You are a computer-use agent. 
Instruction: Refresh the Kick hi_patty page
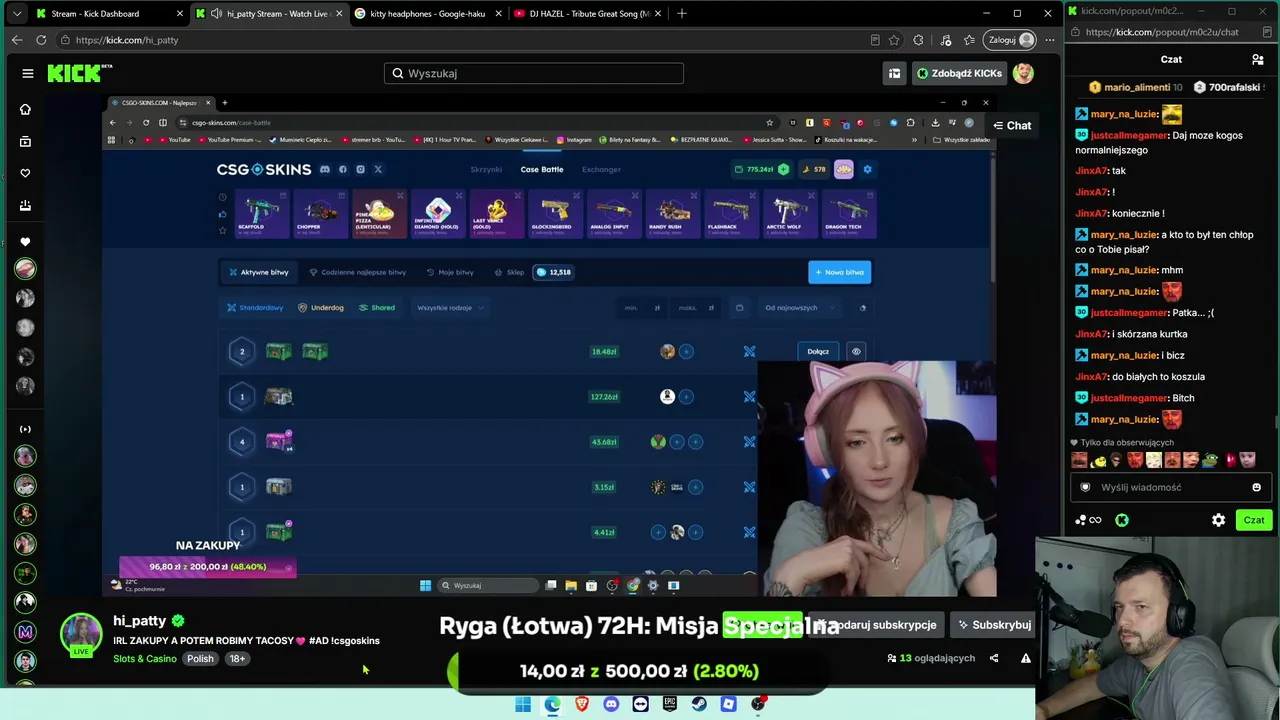[41, 40]
